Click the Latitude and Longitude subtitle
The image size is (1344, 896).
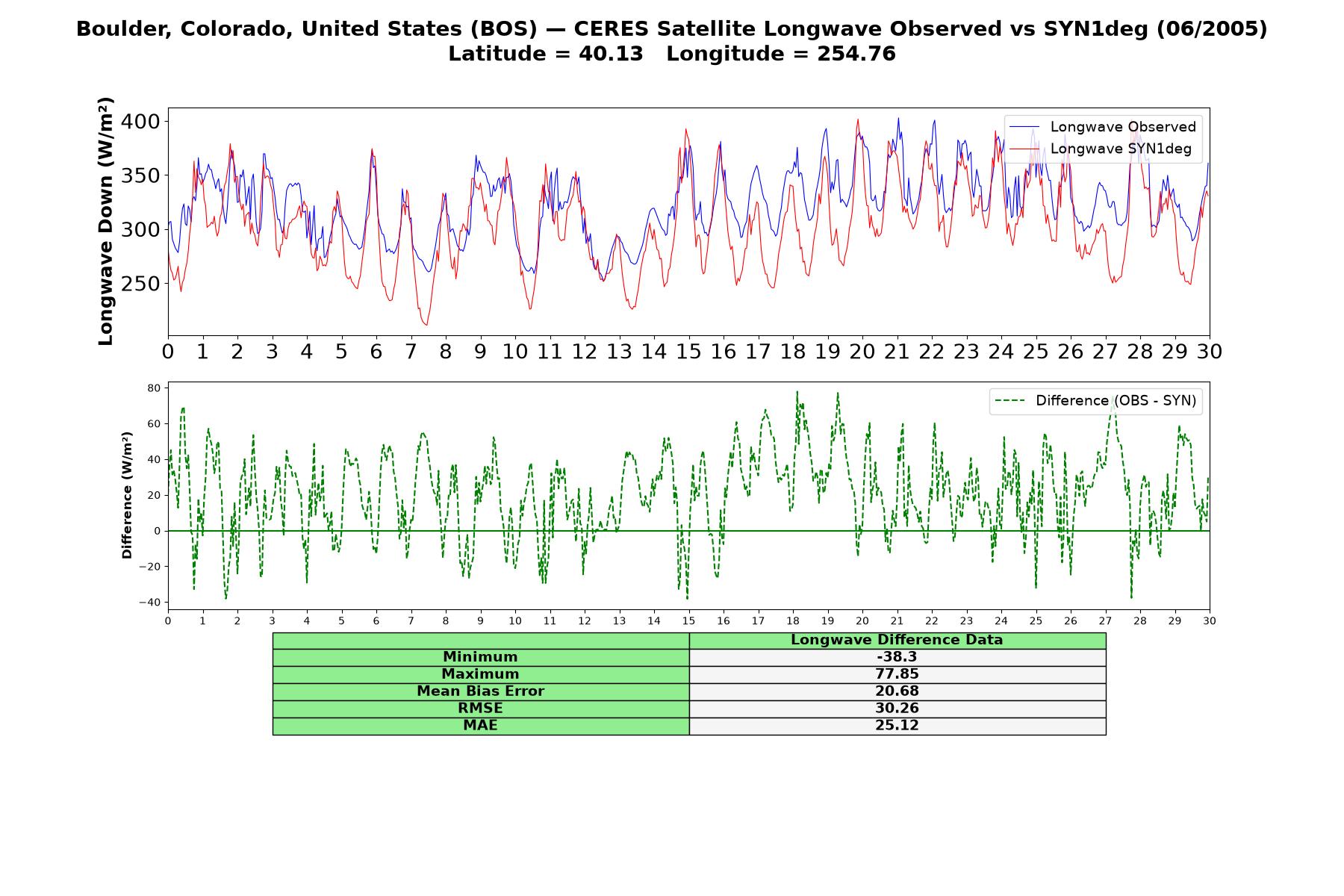[x=672, y=54]
